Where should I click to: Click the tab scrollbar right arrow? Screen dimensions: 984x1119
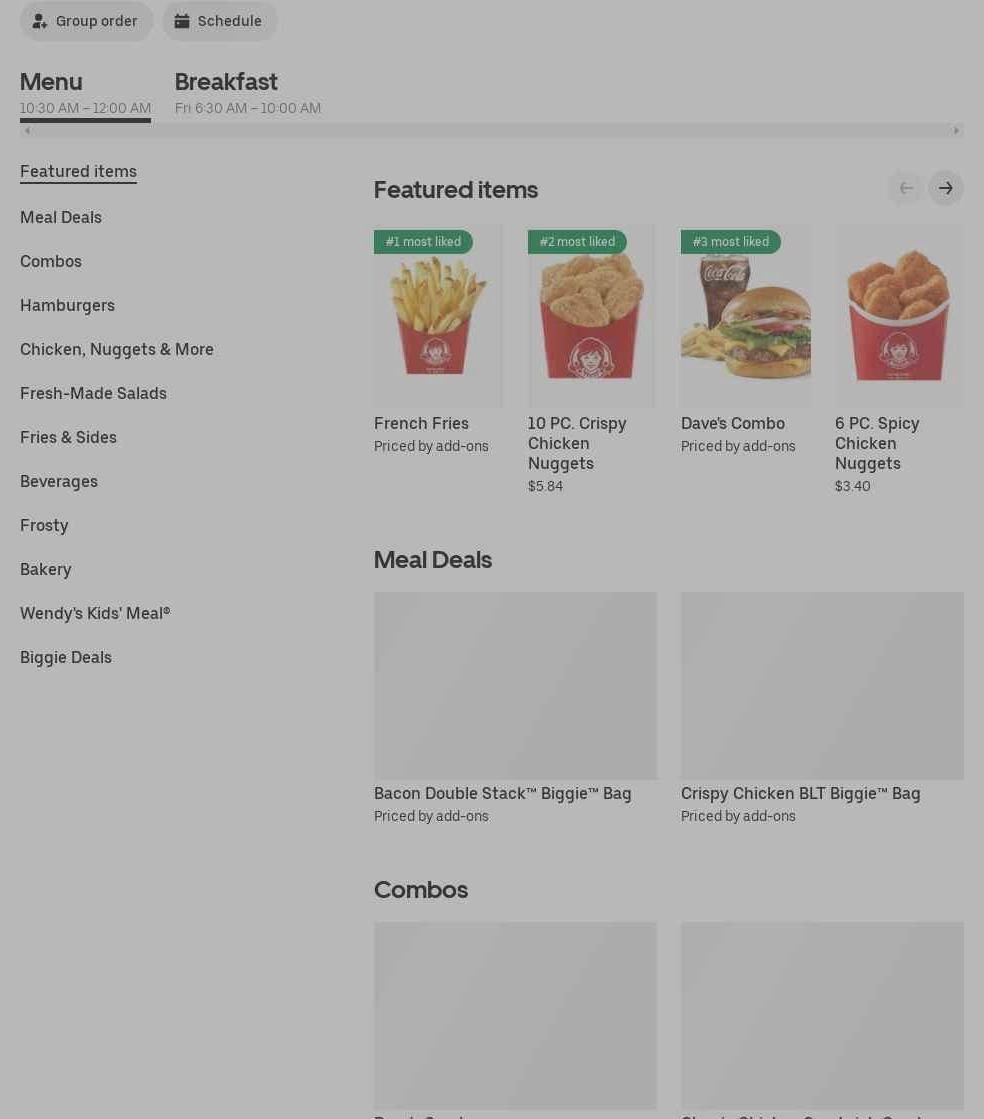pos(956,131)
